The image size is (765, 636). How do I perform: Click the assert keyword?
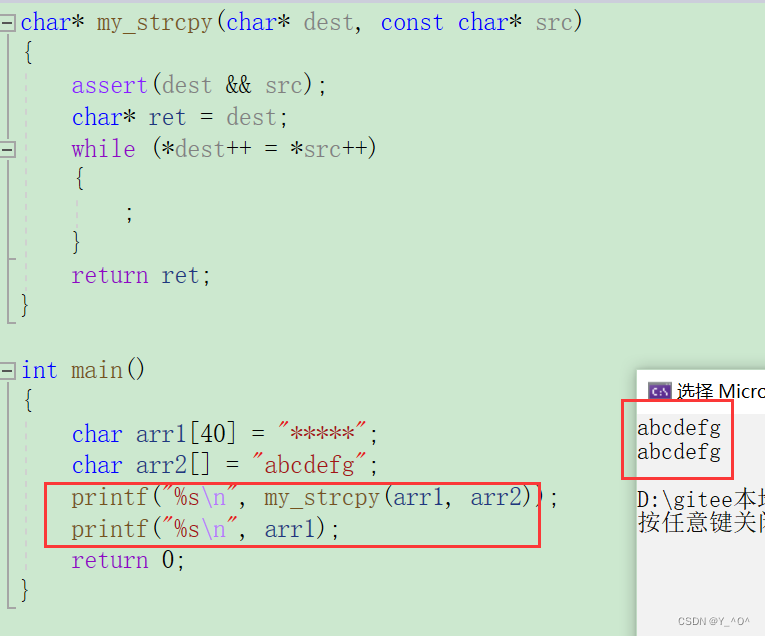pos(109,85)
